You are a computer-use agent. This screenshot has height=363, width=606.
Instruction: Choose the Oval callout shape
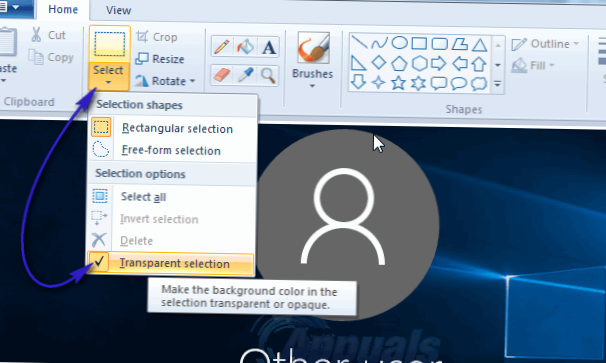coord(459,84)
